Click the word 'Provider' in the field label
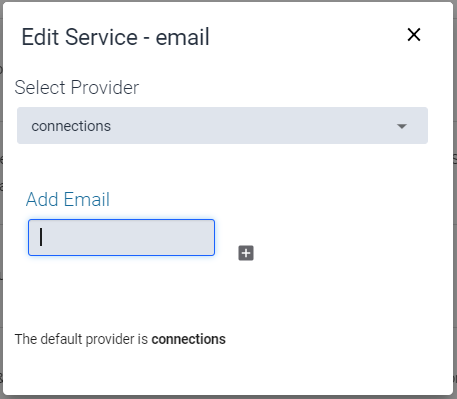 [105, 88]
